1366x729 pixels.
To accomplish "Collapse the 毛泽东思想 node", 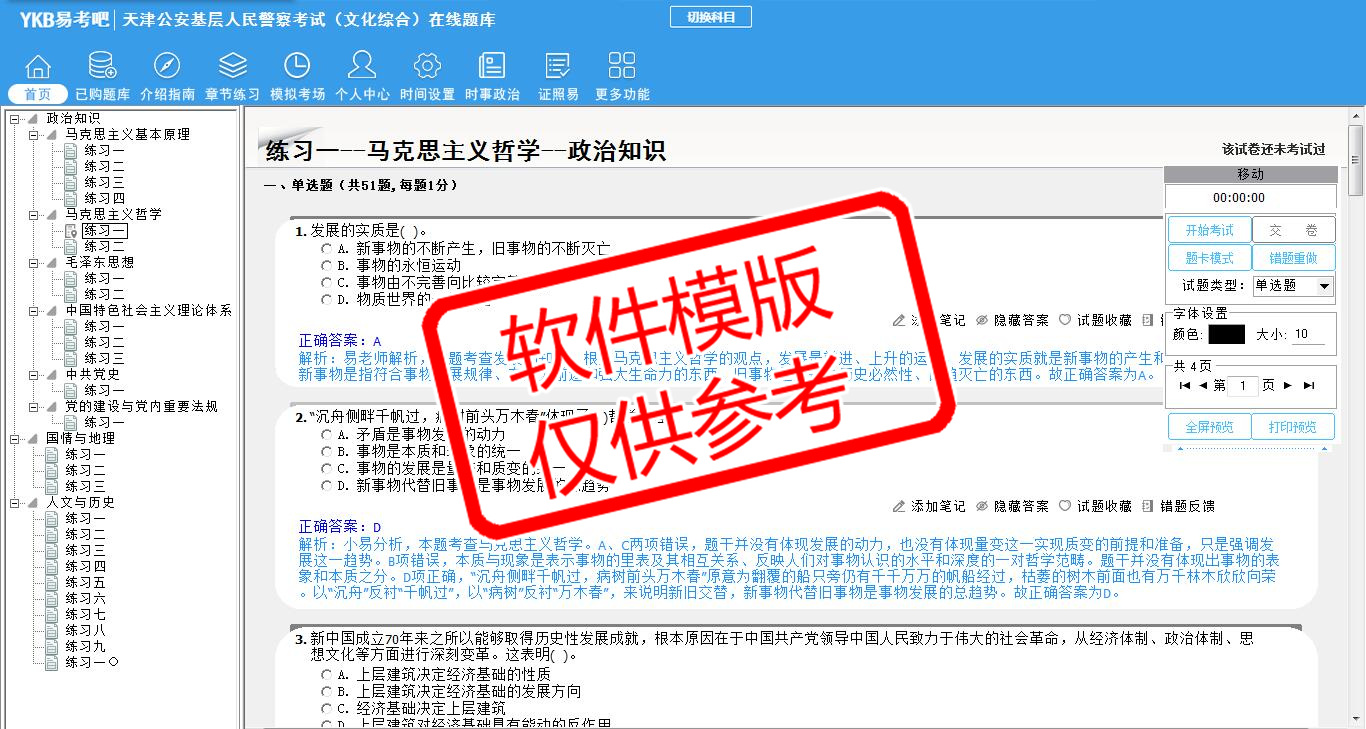I will [x=33, y=262].
